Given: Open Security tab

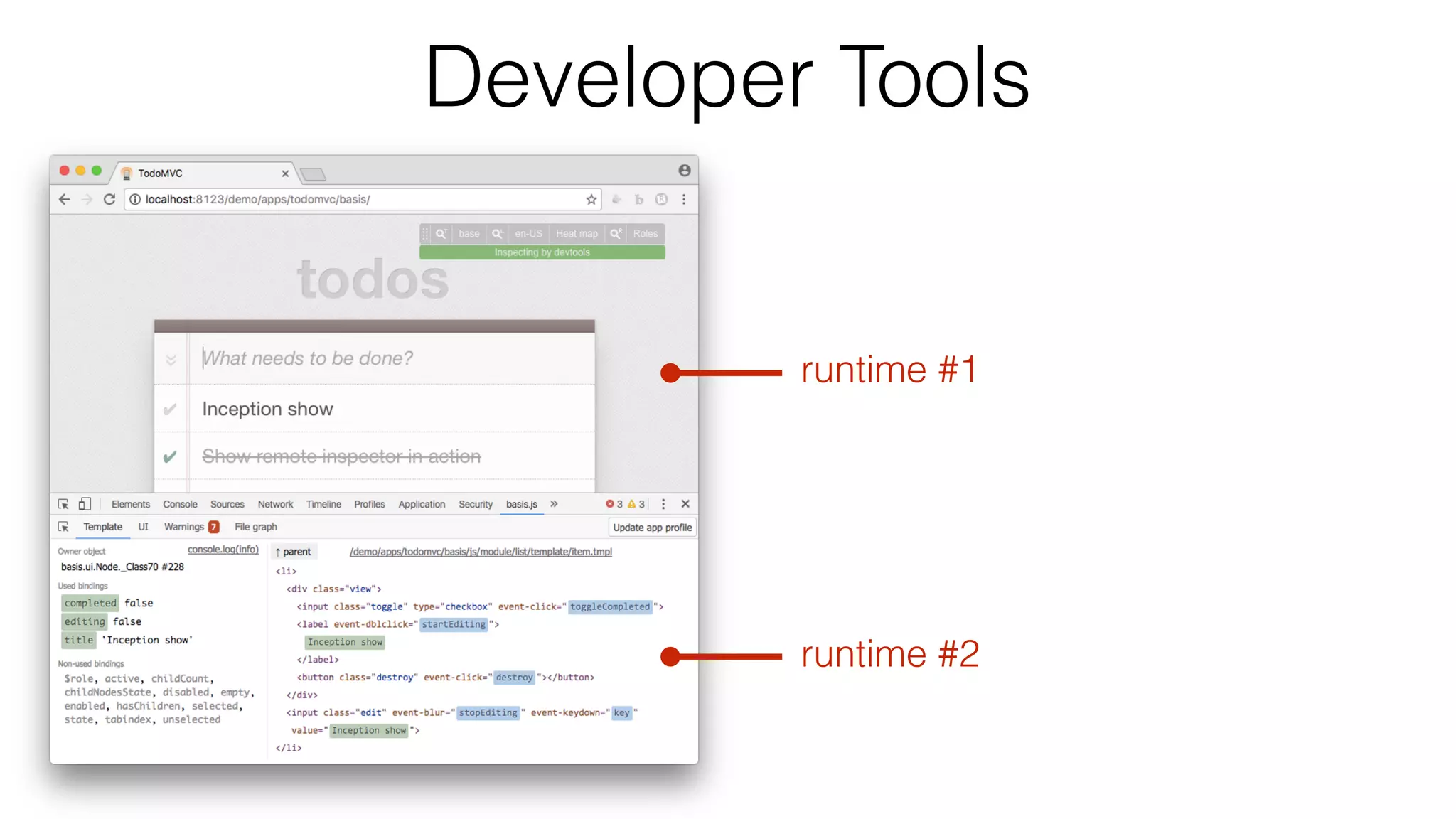Looking at the screenshot, I should point(476,504).
